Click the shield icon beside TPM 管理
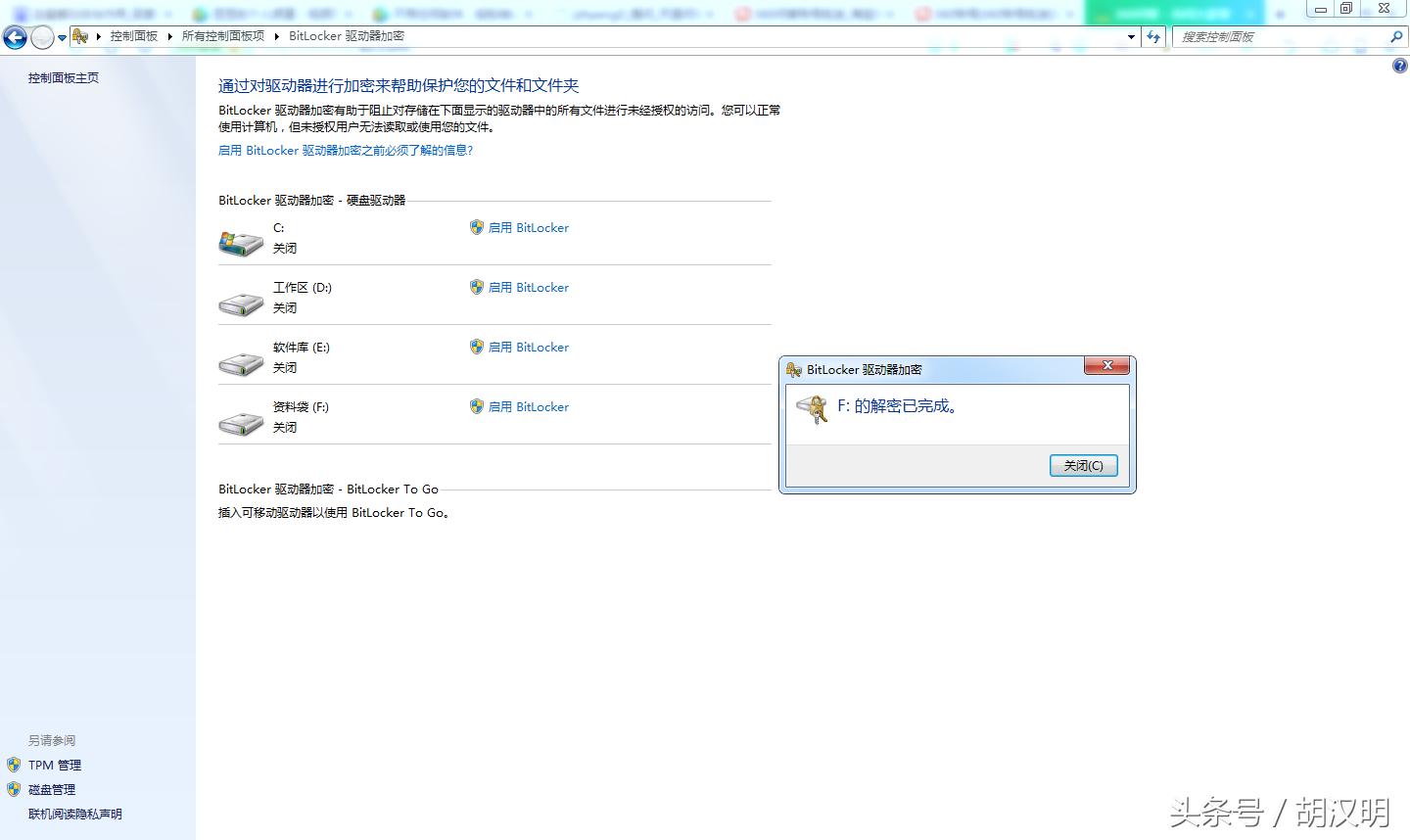Image resolution: width=1410 pixels, height=840 pixels. tap(14, 765)
